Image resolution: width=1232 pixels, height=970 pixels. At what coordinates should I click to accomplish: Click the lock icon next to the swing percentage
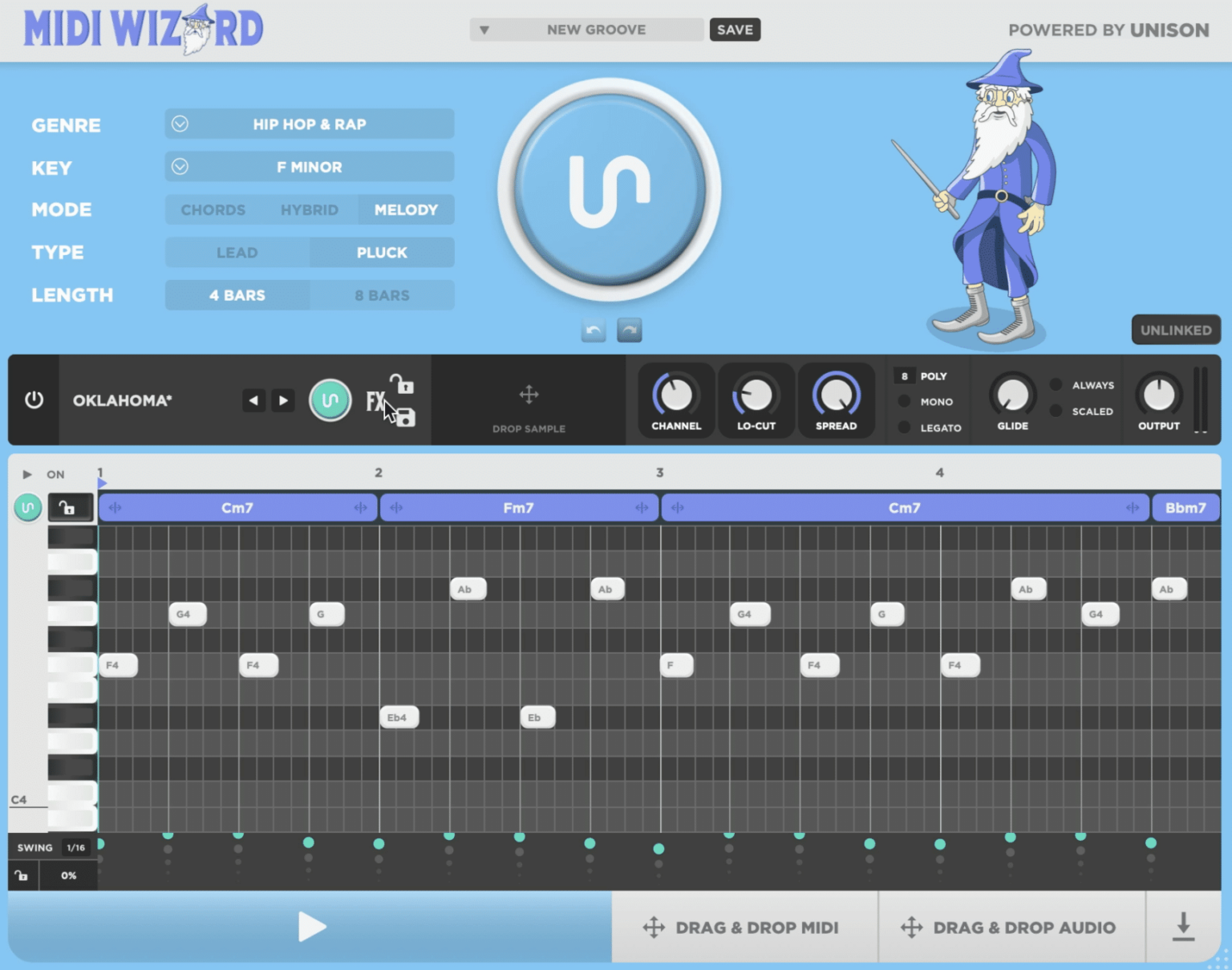(x=22, y=875)
